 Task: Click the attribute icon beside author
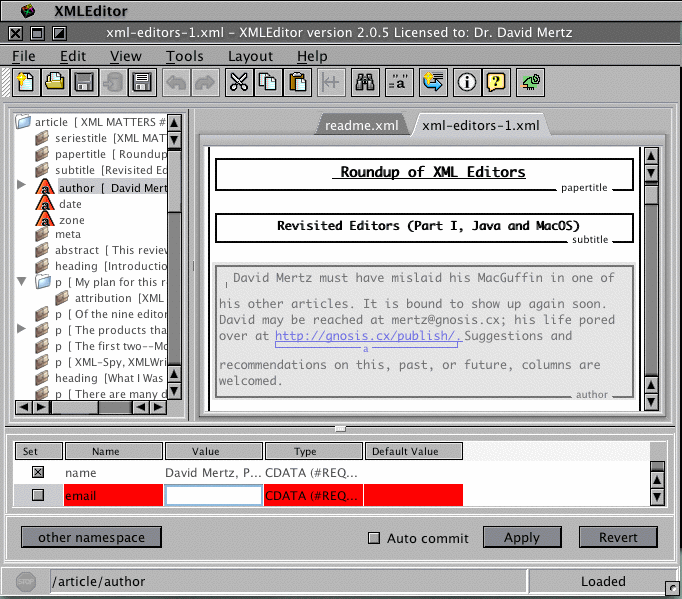pos(45,187)
